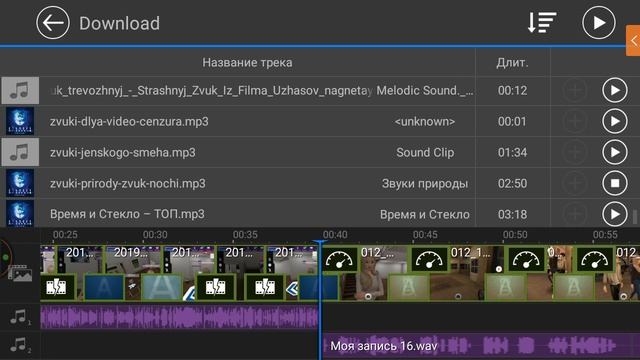This screenshot has width=640, height=360.
Task: Select the music note thumbnail of Strashnyj_Zvuk
Action: pos(20,90)
